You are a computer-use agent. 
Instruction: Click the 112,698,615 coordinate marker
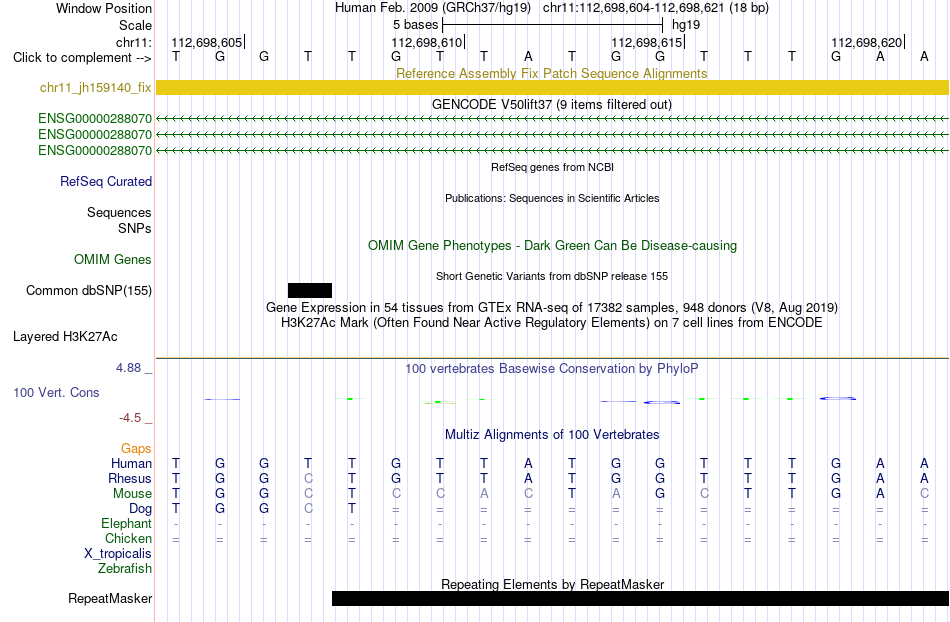tap(648, 42)
